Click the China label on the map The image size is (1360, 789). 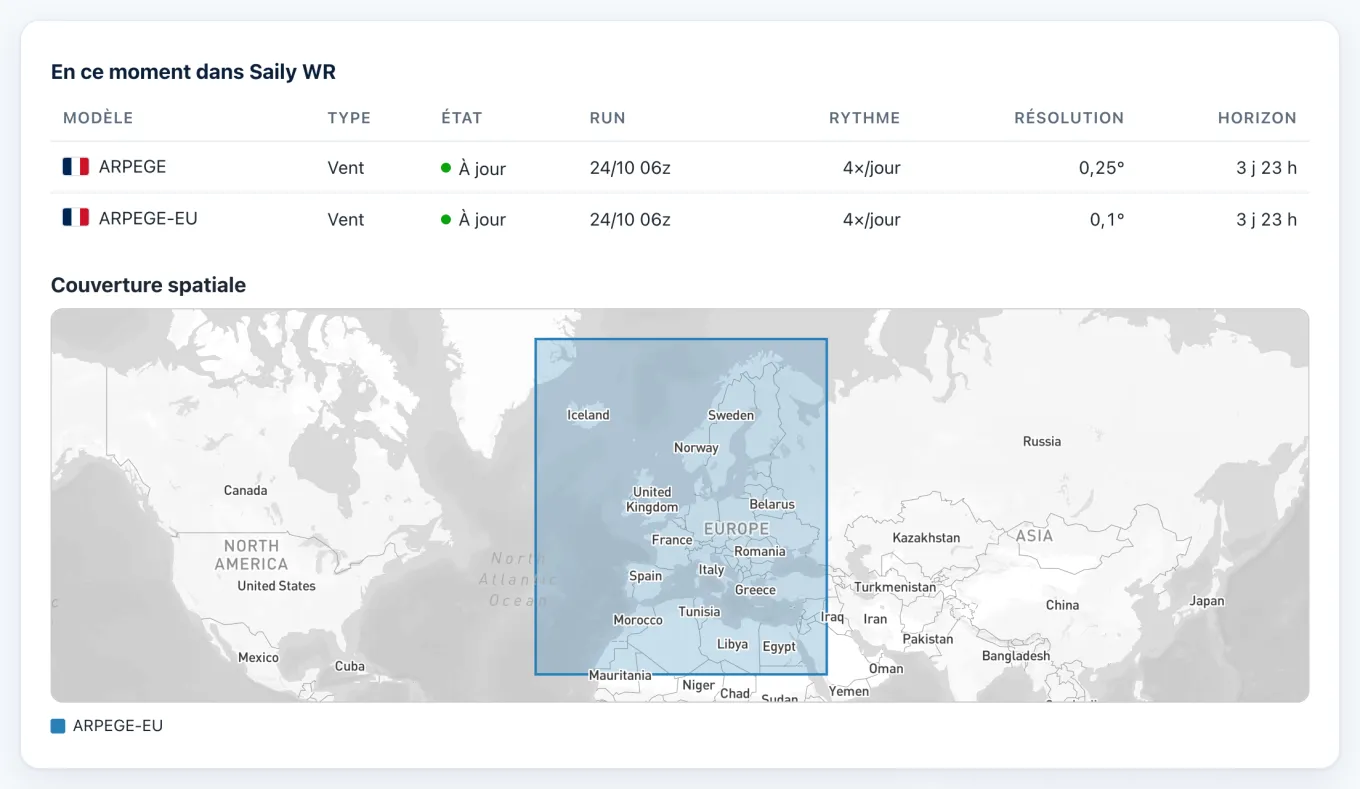tap(1062, 605)
